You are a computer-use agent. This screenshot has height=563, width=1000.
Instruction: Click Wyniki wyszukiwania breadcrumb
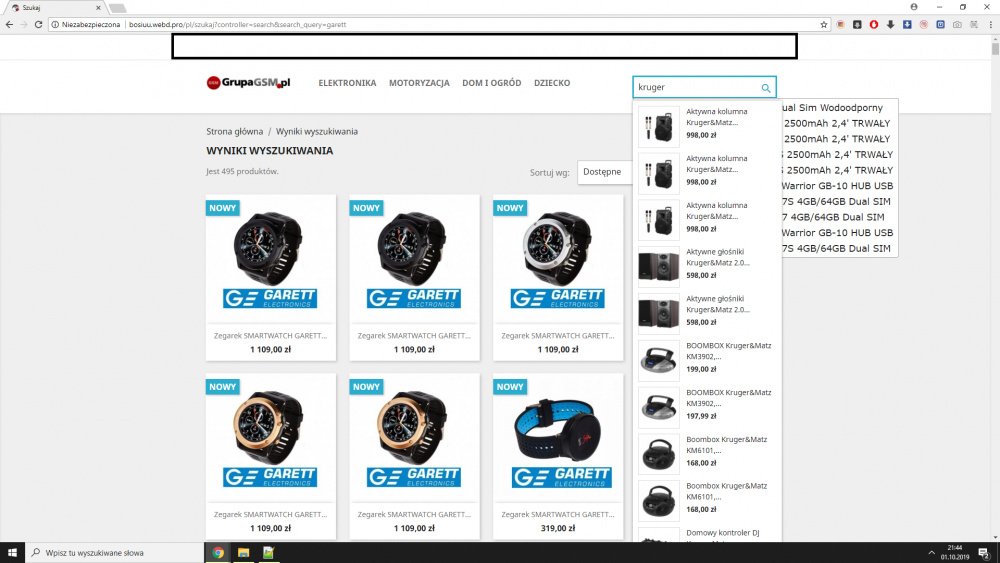pos(316,131)
